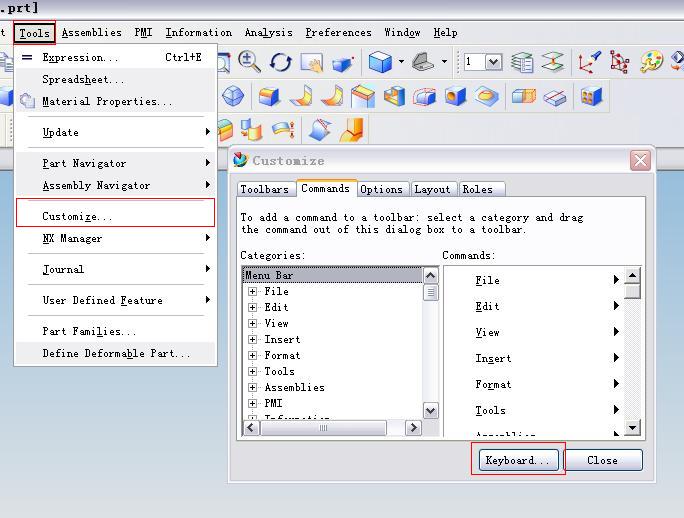Viewport: 684px width, 518px height.
Task: Open the Analysis menu
Action: pos(268,33)
